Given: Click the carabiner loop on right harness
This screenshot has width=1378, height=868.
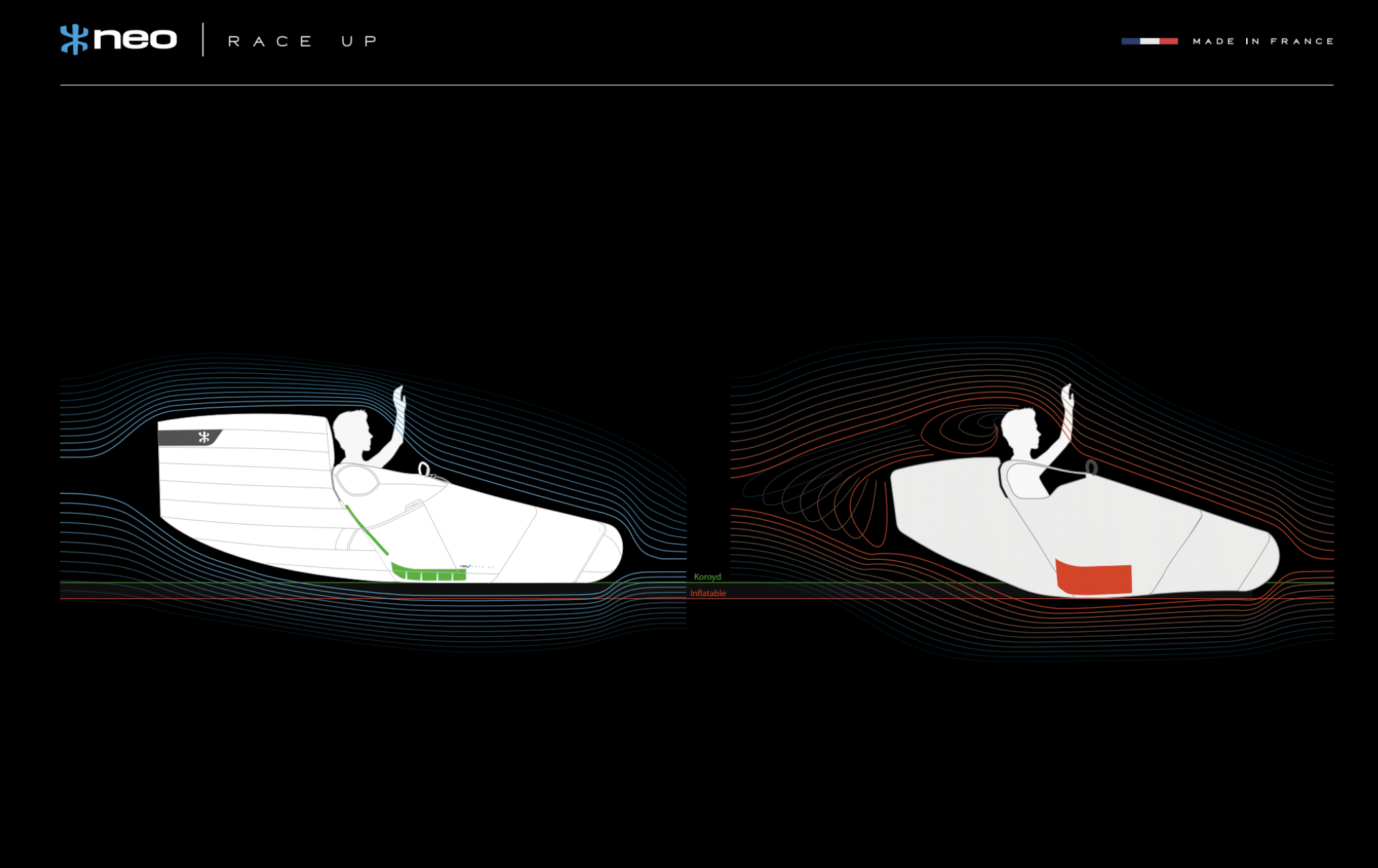Looking at the screenshot, I should pyautogui.click(x=1091, y=467).
